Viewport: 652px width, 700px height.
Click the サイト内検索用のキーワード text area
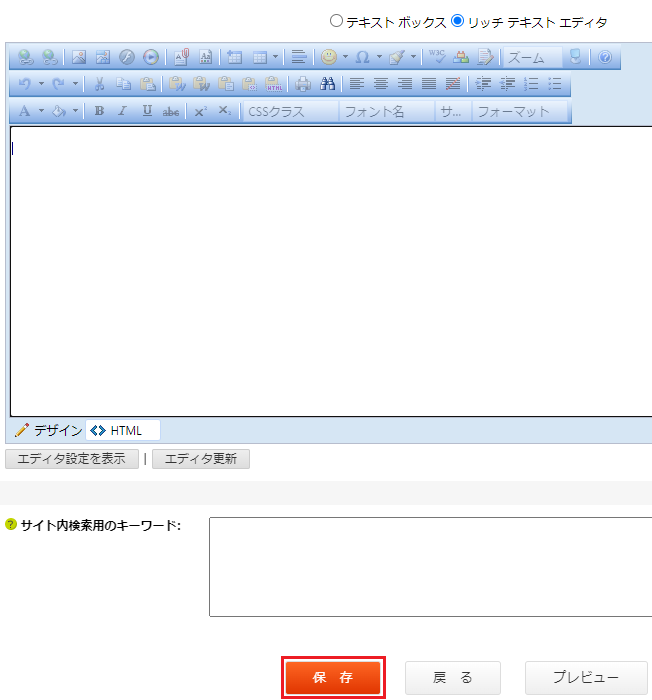(430, 567)
